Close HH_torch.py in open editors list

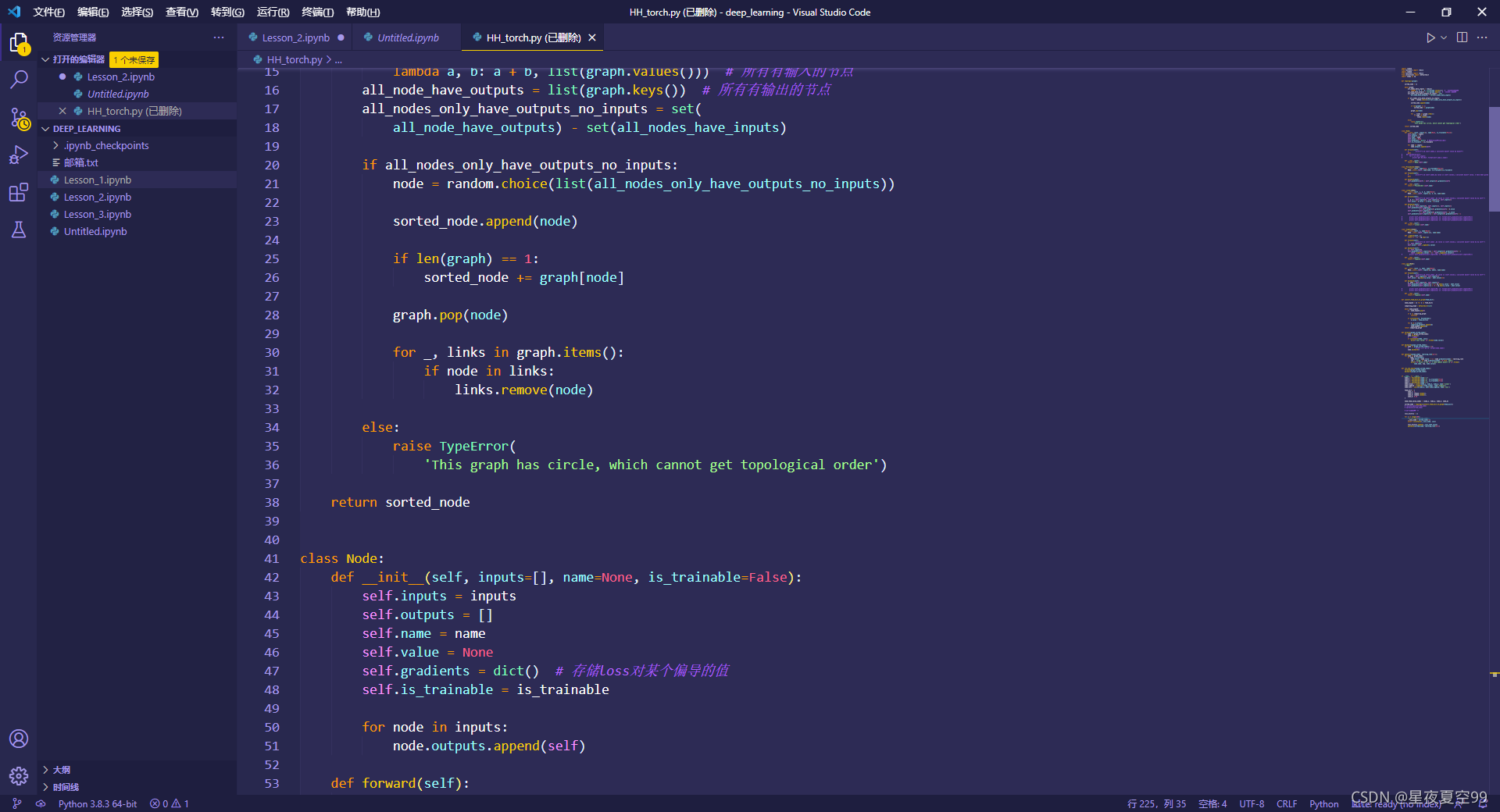tap(62, 111)
